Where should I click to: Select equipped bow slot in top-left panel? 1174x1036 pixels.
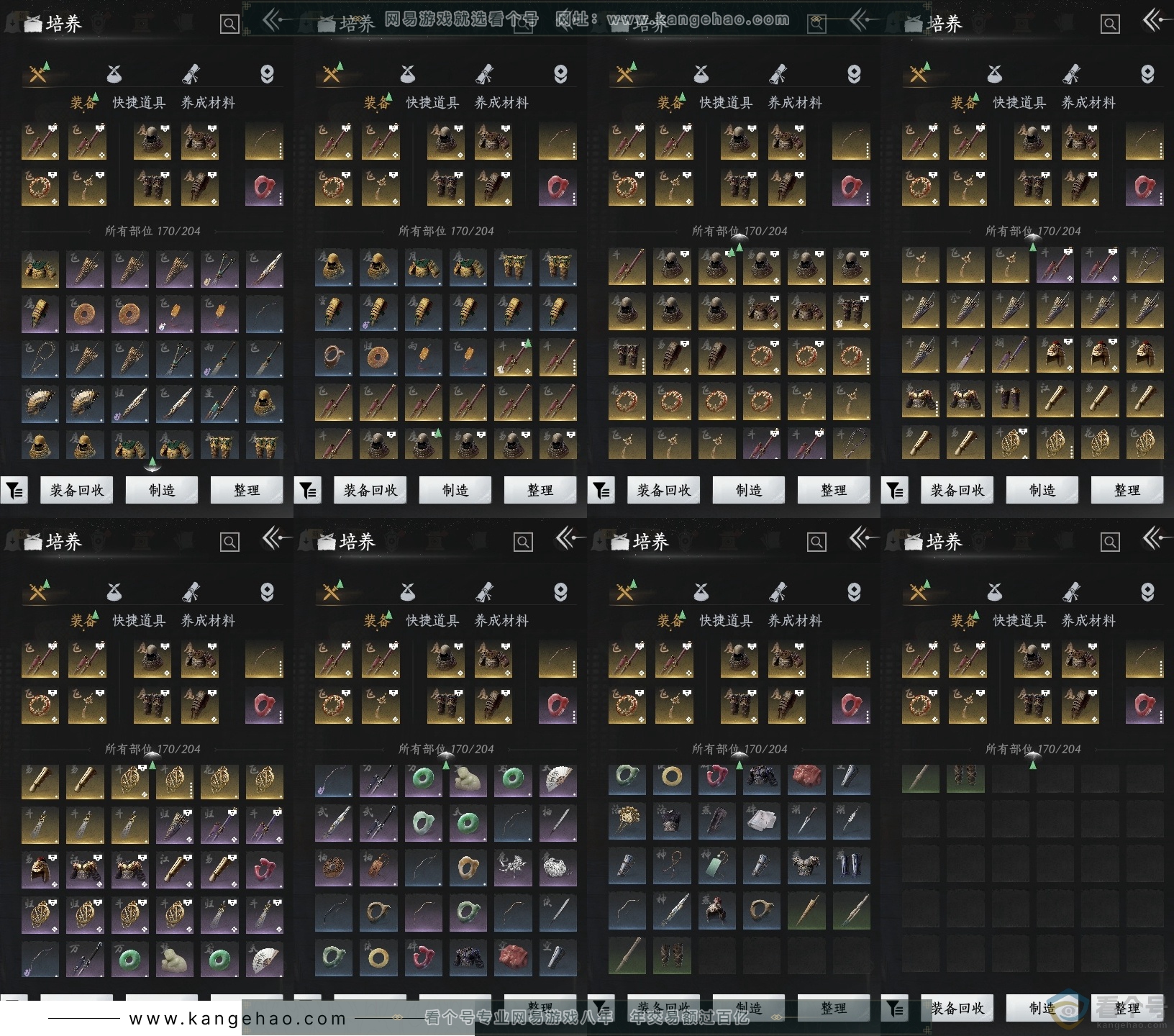pyautogui.click(x=264, y=141)
